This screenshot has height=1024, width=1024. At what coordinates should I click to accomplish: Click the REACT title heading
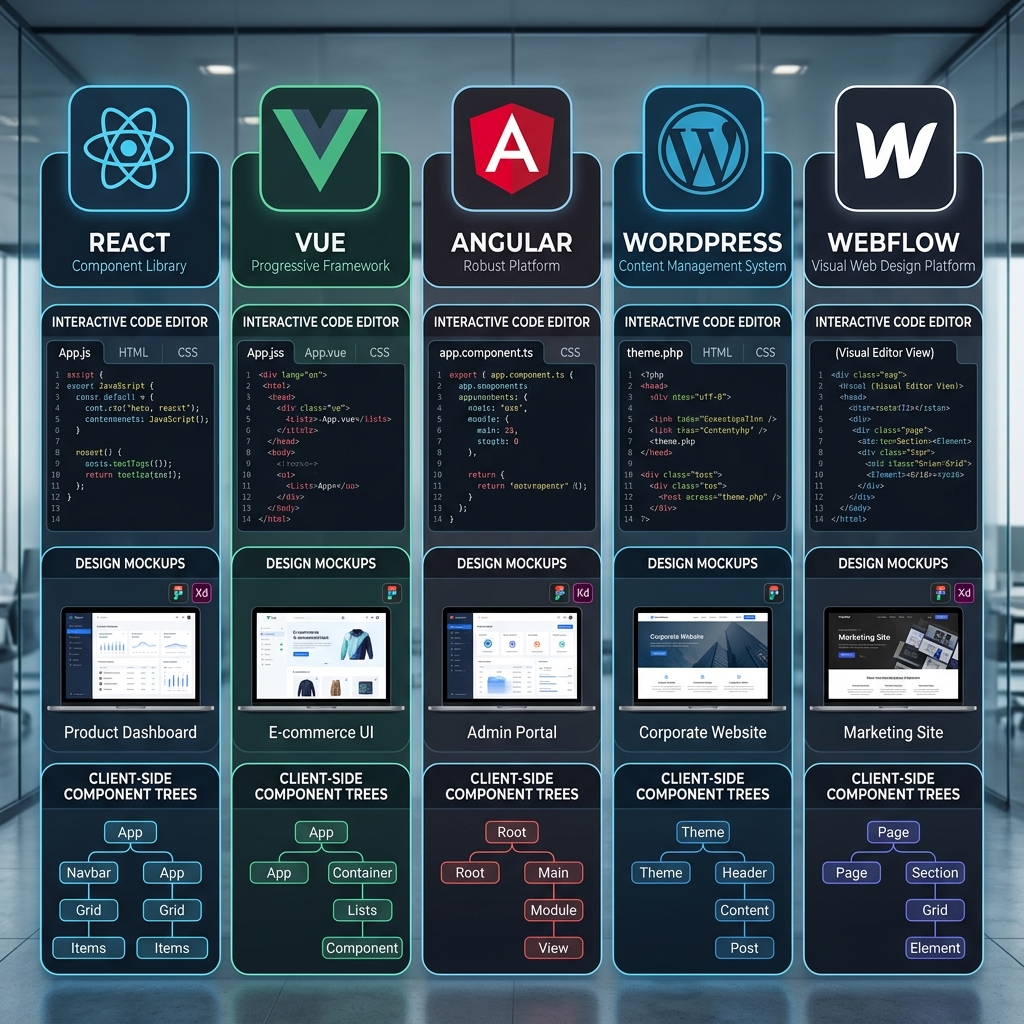[x=129, y=243]
